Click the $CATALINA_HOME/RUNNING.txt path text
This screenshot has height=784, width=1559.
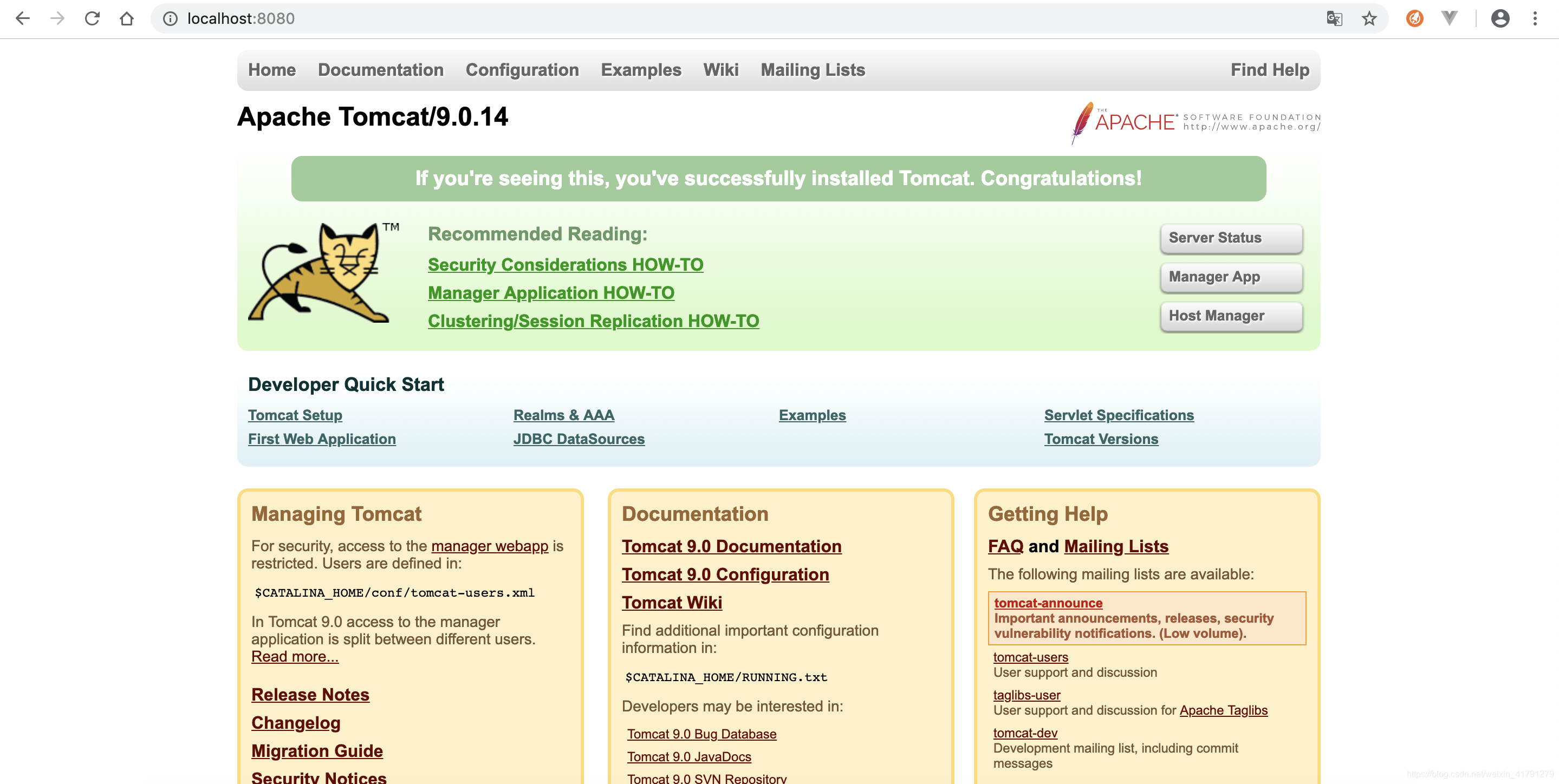coord(726,677)
